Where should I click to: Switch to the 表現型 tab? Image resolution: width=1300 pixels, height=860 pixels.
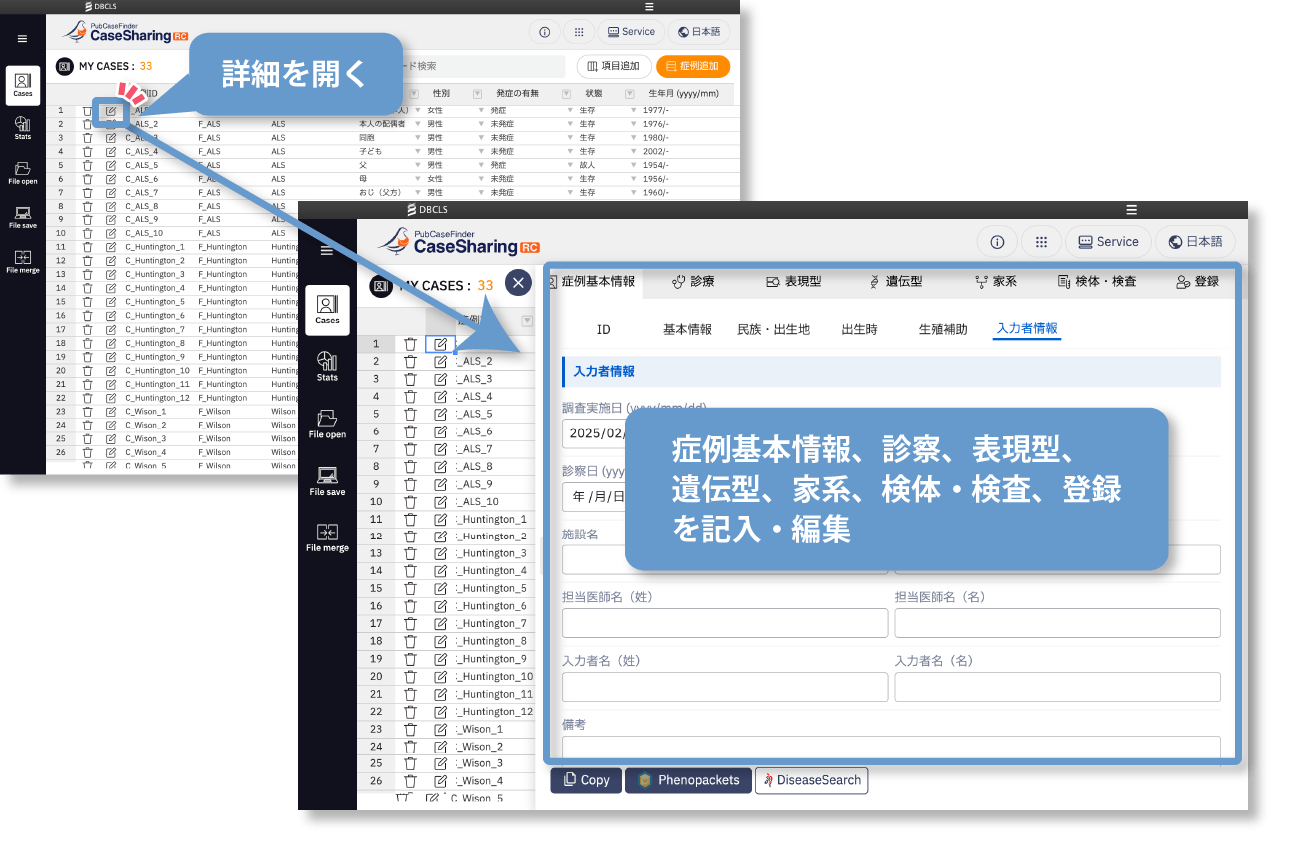[x=793, y=282]
